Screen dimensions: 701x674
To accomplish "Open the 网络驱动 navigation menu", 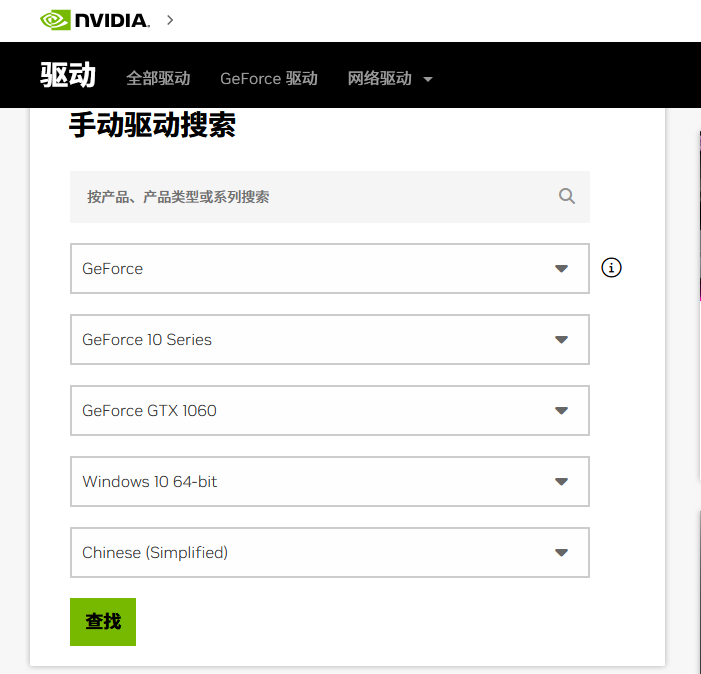I will 379,78.
